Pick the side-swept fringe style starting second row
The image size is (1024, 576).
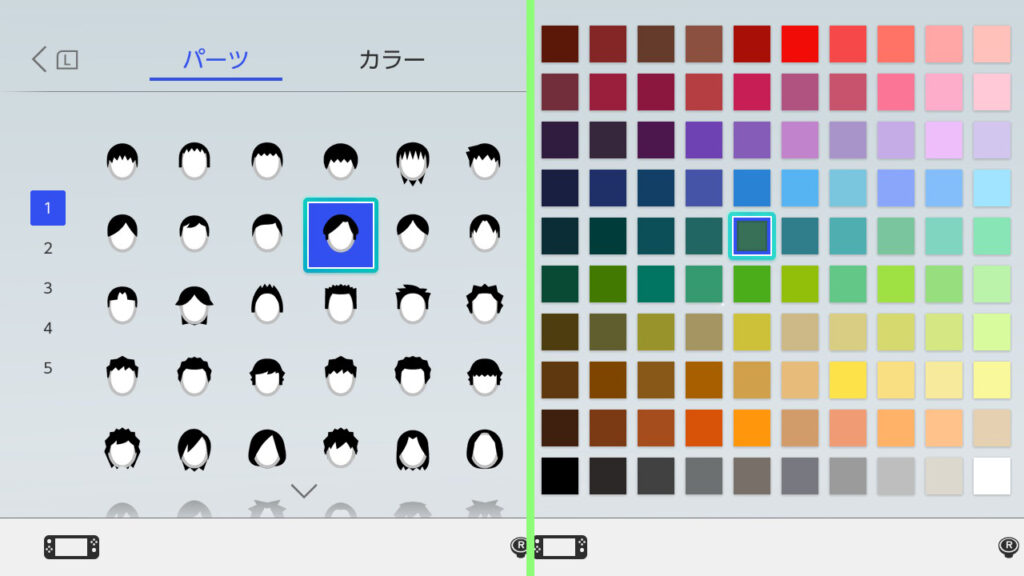coord(122,233)
